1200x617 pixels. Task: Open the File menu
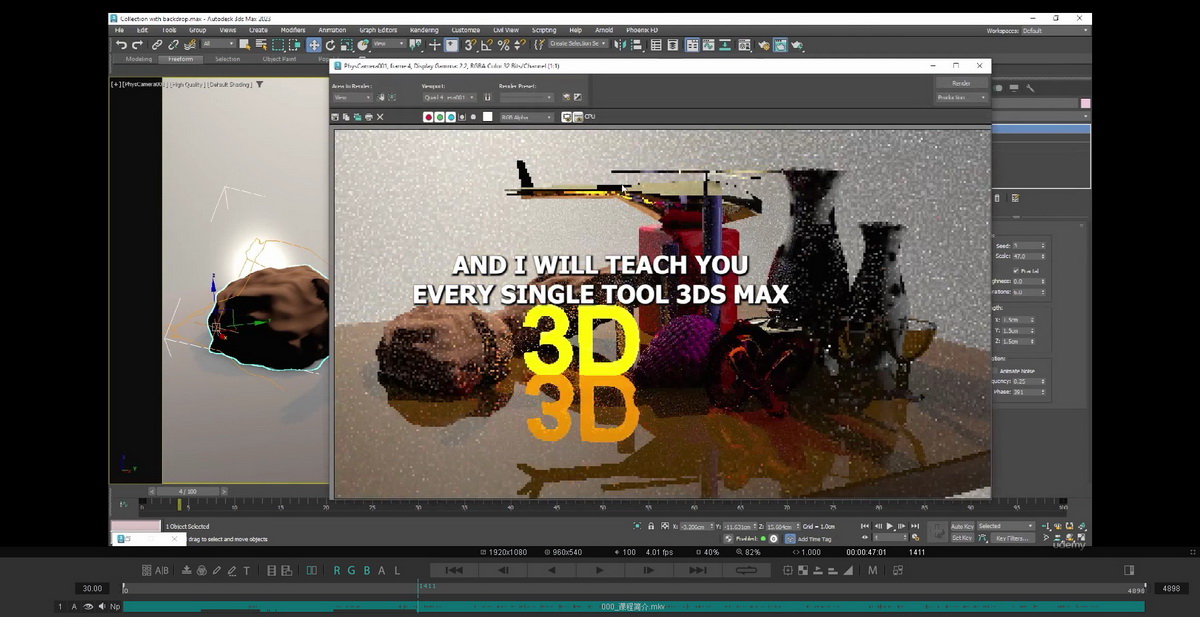pyautogui.click(x=120, y=30)
